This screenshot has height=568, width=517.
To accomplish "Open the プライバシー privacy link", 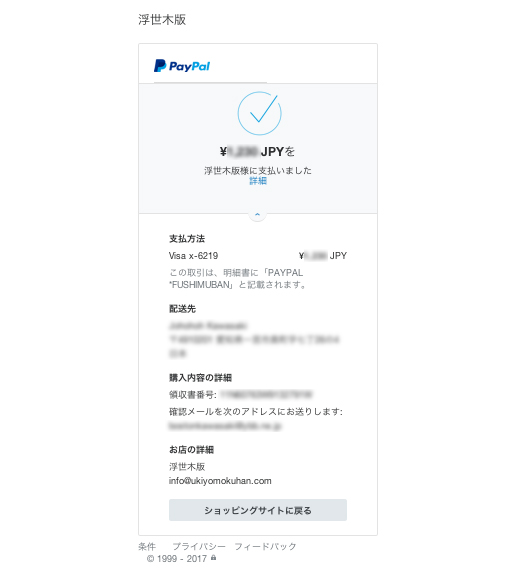I will point(199,546).
